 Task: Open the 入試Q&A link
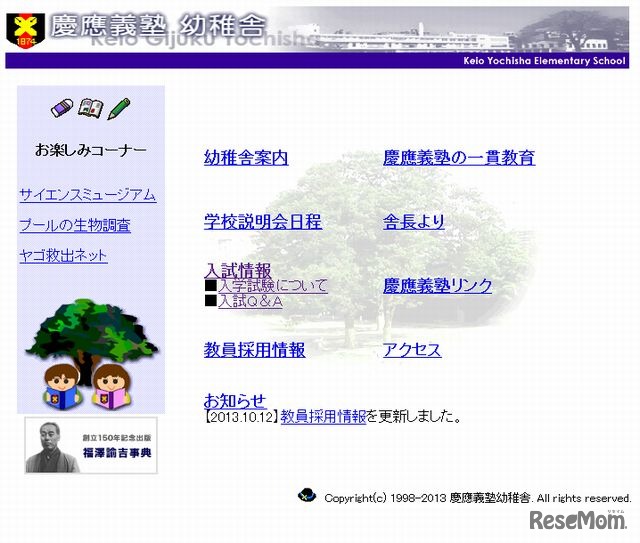(x=250, y=301)
